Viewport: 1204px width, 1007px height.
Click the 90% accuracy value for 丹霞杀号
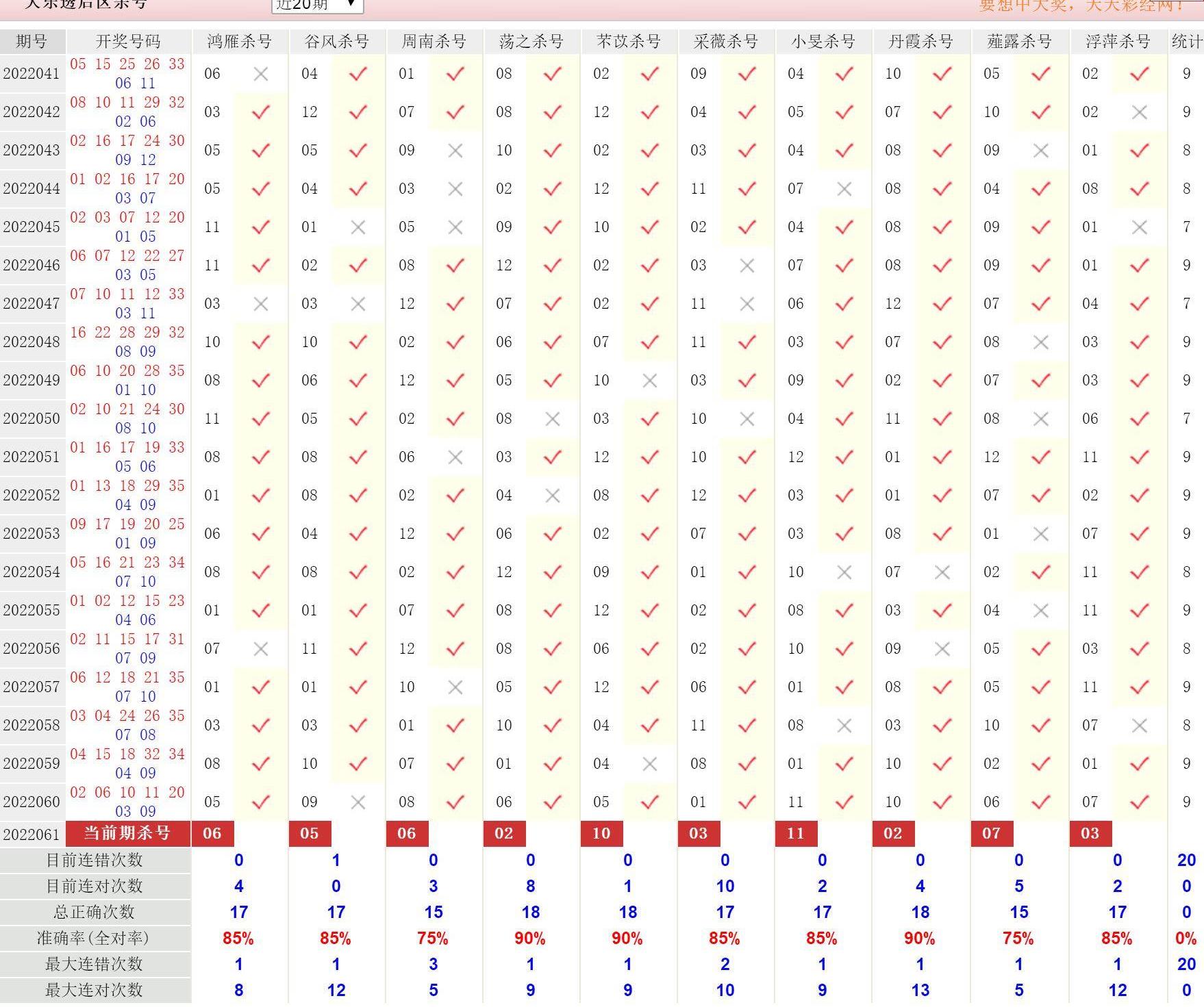click(x=920, y=939)
